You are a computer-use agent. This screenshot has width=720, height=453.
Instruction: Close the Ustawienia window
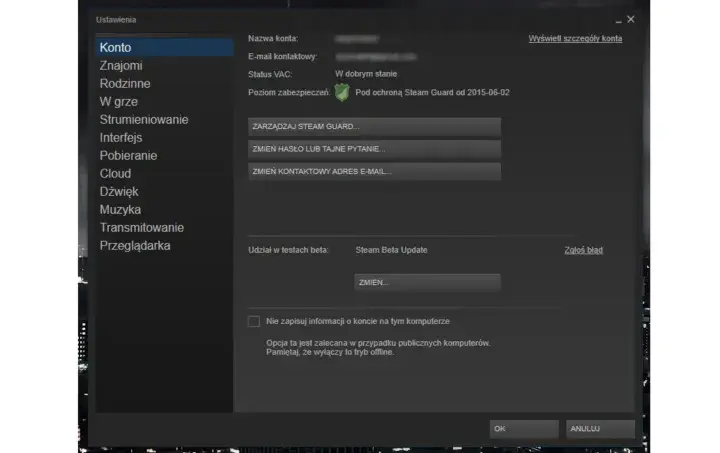pyautogui.click(x=631, y=19)
